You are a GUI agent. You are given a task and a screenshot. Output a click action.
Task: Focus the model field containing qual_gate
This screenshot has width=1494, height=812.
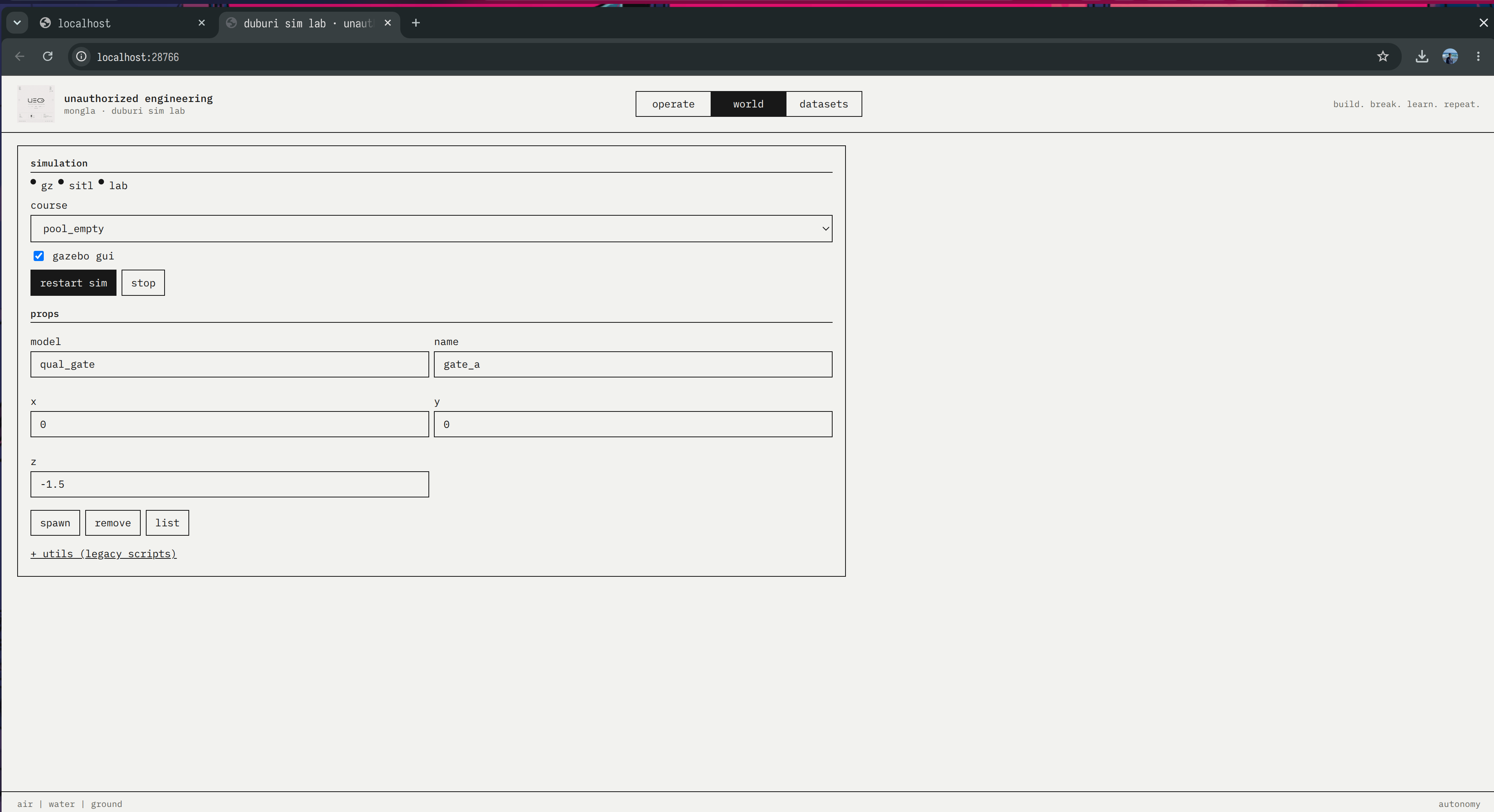(x=230, y=364)
